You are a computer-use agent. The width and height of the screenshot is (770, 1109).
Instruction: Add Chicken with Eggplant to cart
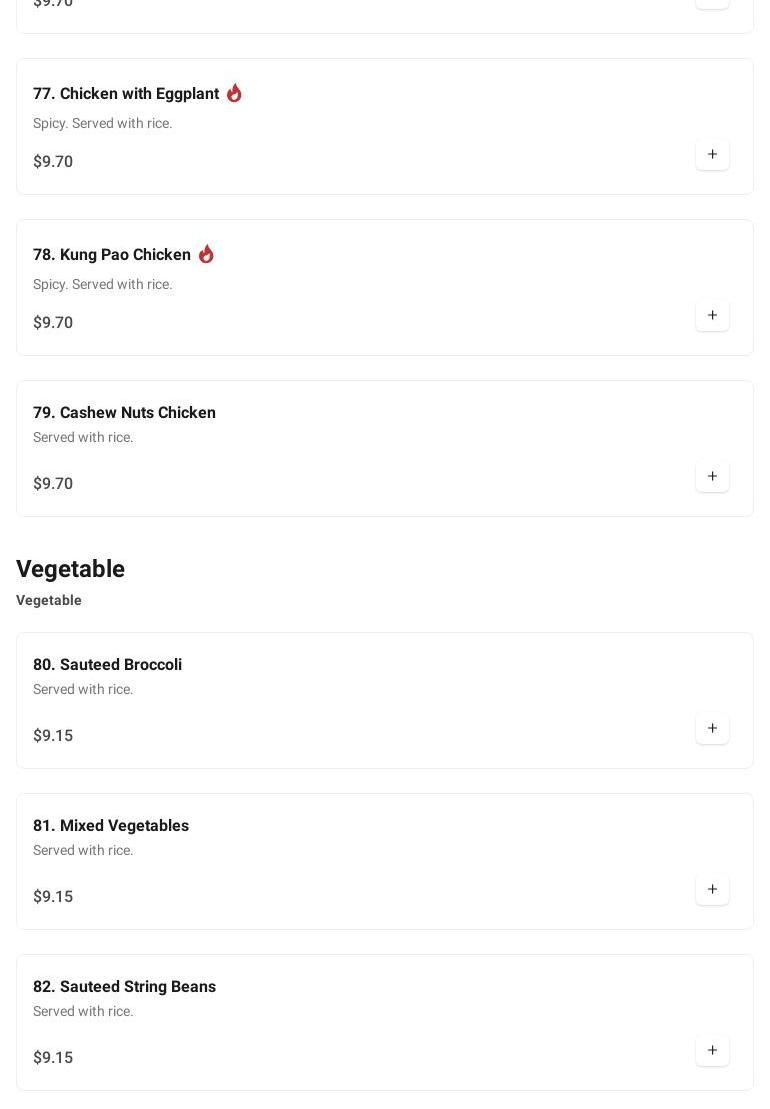[x=712, y=155]
